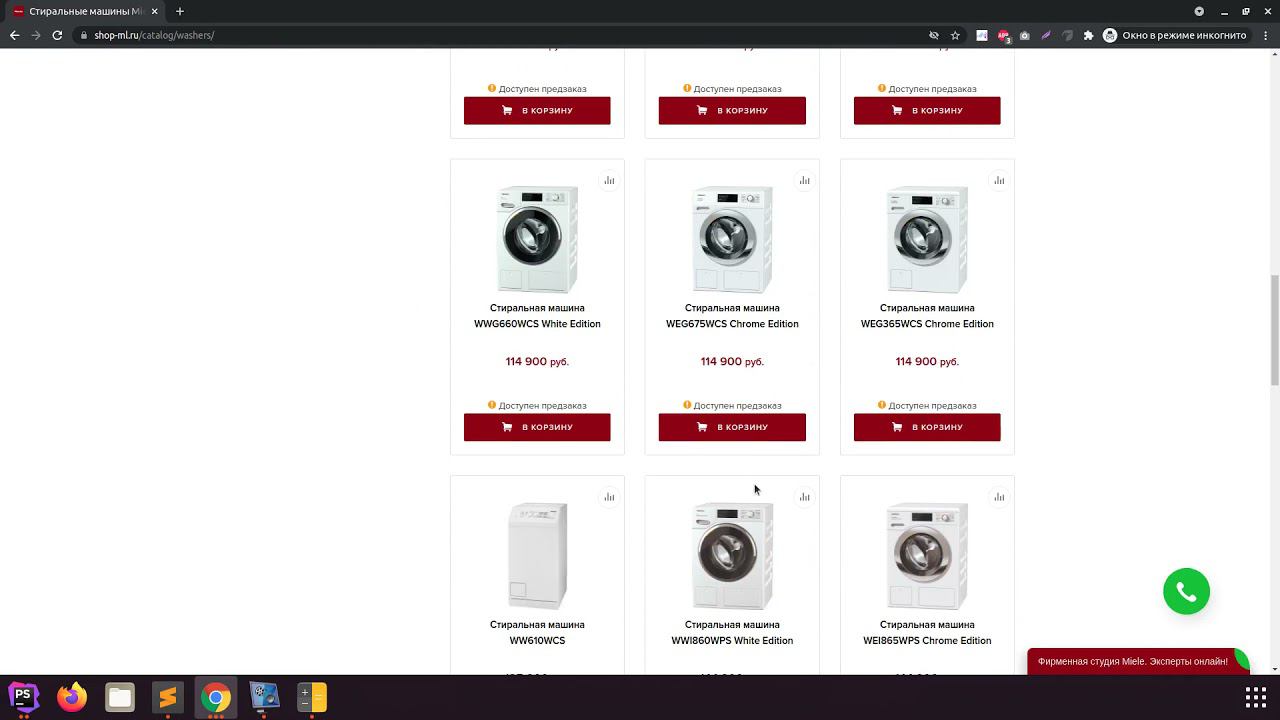Viewport: 1280px width, 720px height.
Task: Click the page vertical scrollbar
Action: 1274,330
